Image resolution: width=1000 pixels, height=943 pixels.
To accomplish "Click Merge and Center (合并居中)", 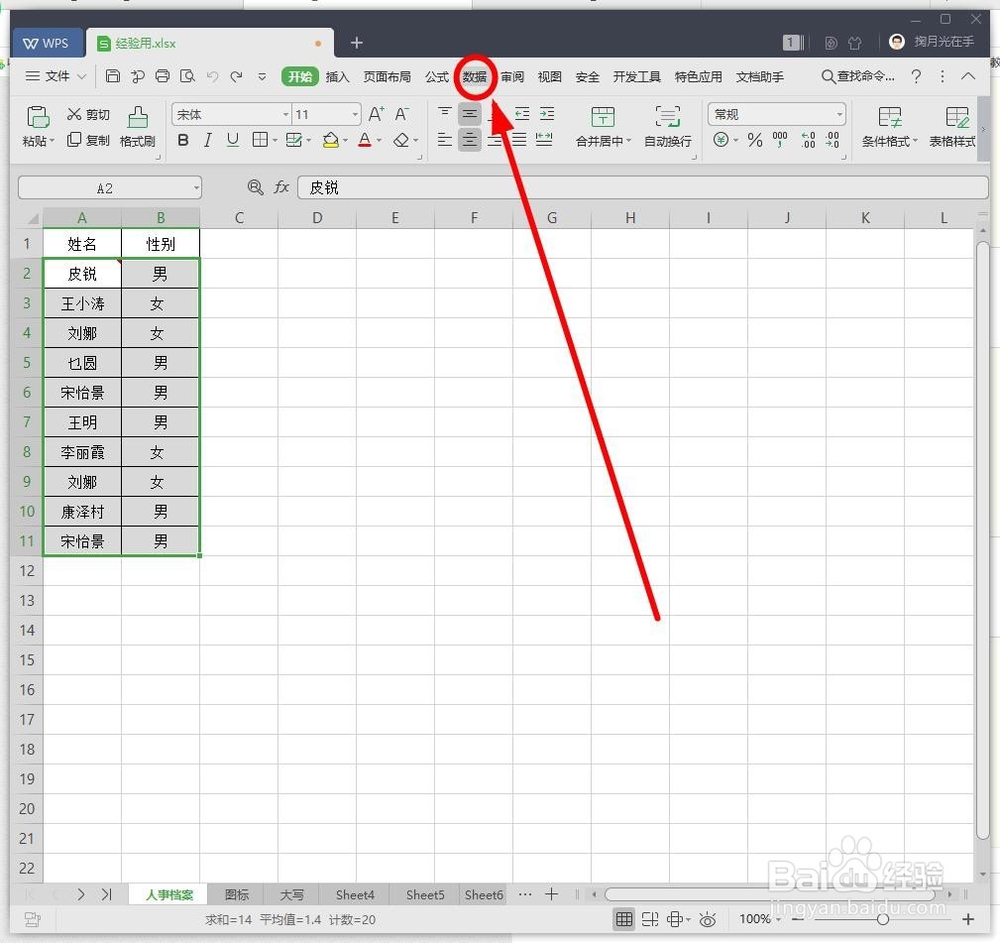I will (603, 127).
